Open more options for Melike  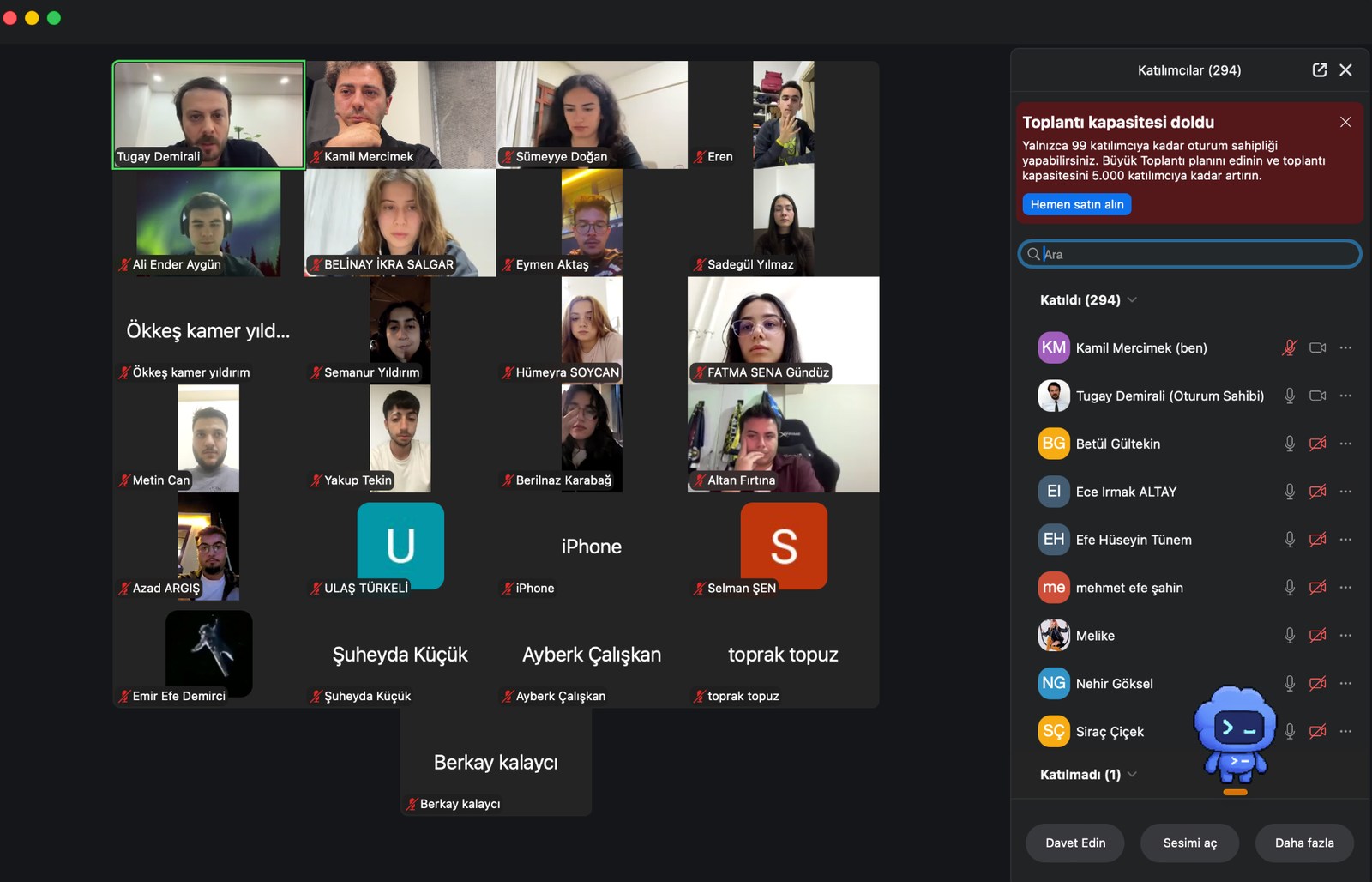(1345, 636)
